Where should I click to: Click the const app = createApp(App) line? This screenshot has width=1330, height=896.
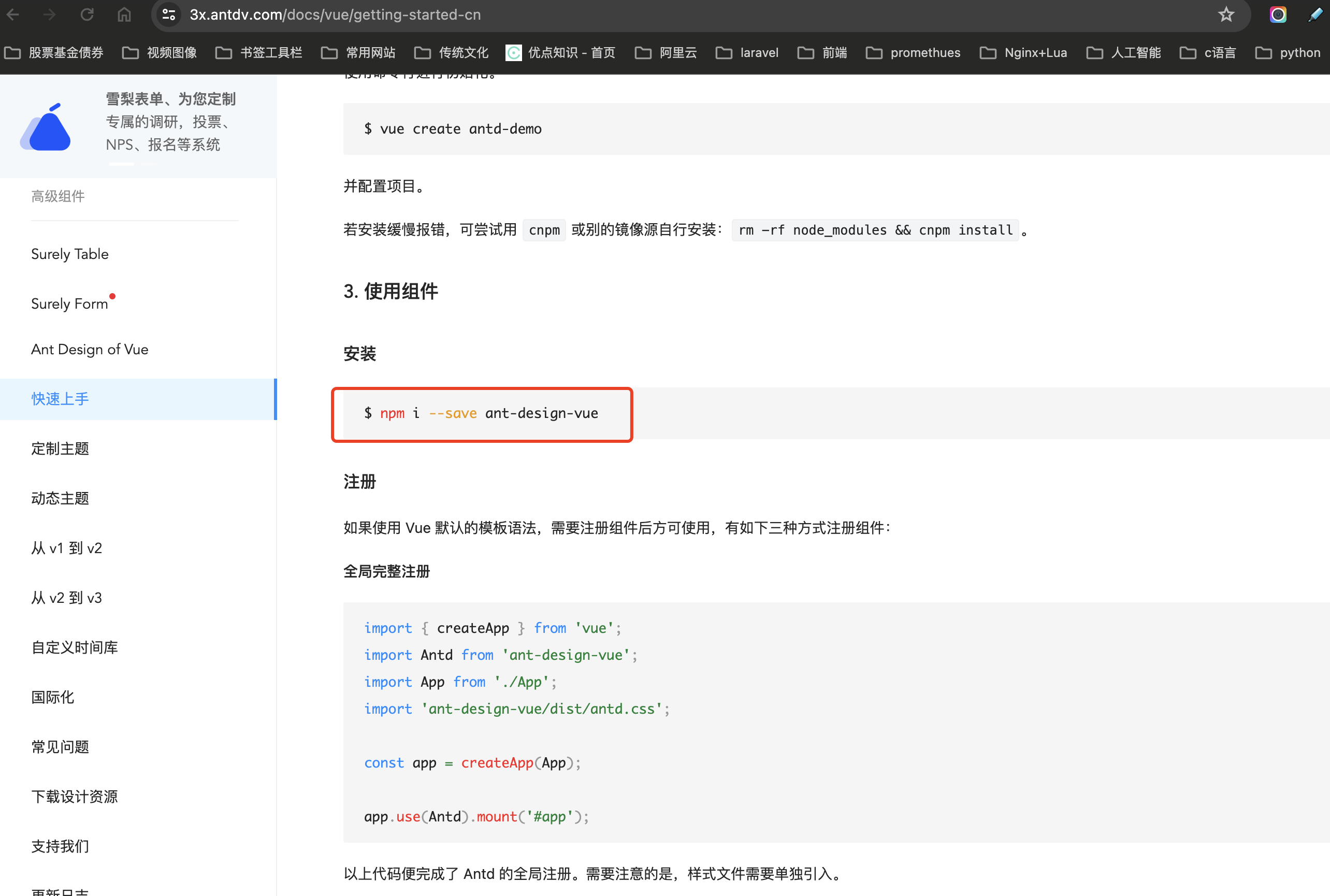click(472, 763)
